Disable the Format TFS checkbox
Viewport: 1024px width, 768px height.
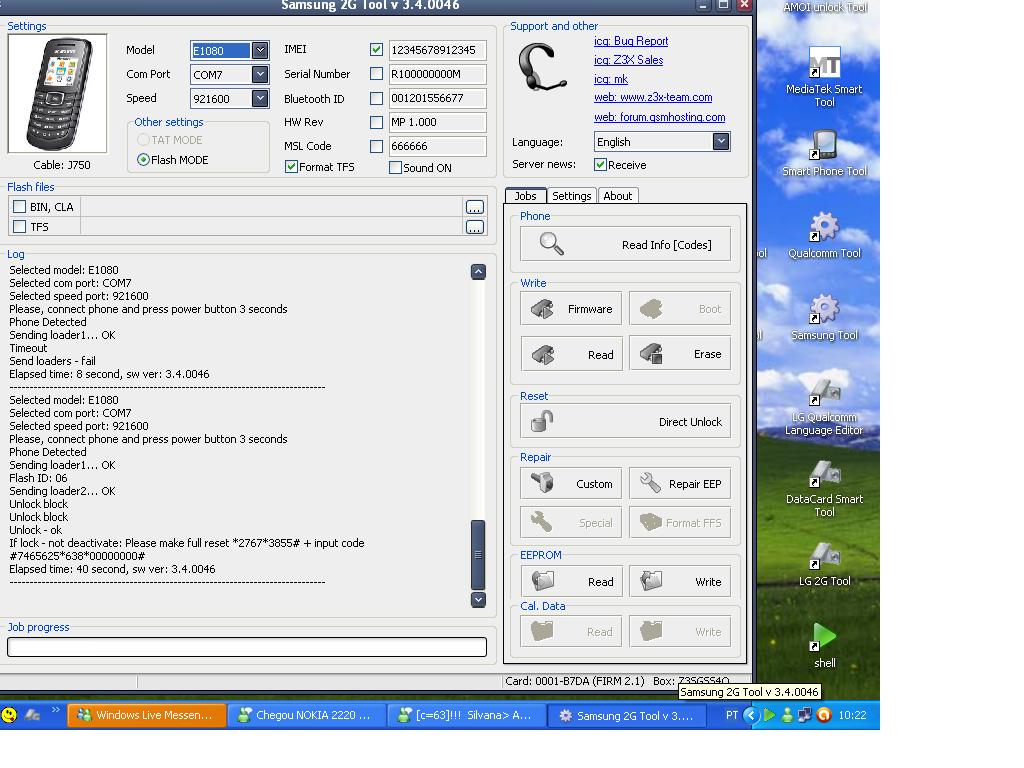[x=291, y=167]
